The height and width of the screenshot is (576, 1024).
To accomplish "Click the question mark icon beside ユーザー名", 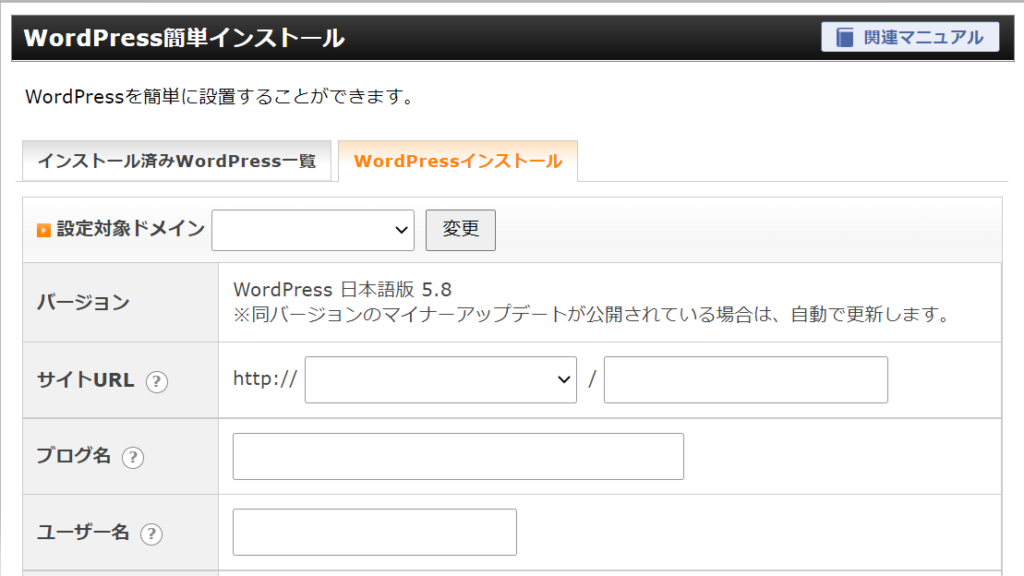I will click(x=151, y=534).
